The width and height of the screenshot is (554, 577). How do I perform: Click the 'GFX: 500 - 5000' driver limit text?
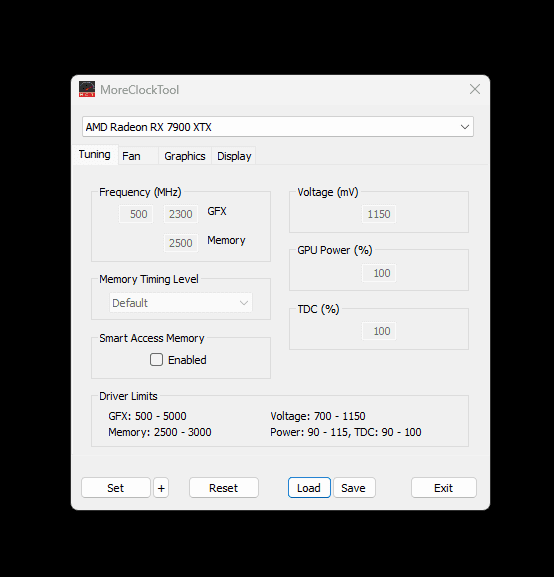click(x=147, y=416)
